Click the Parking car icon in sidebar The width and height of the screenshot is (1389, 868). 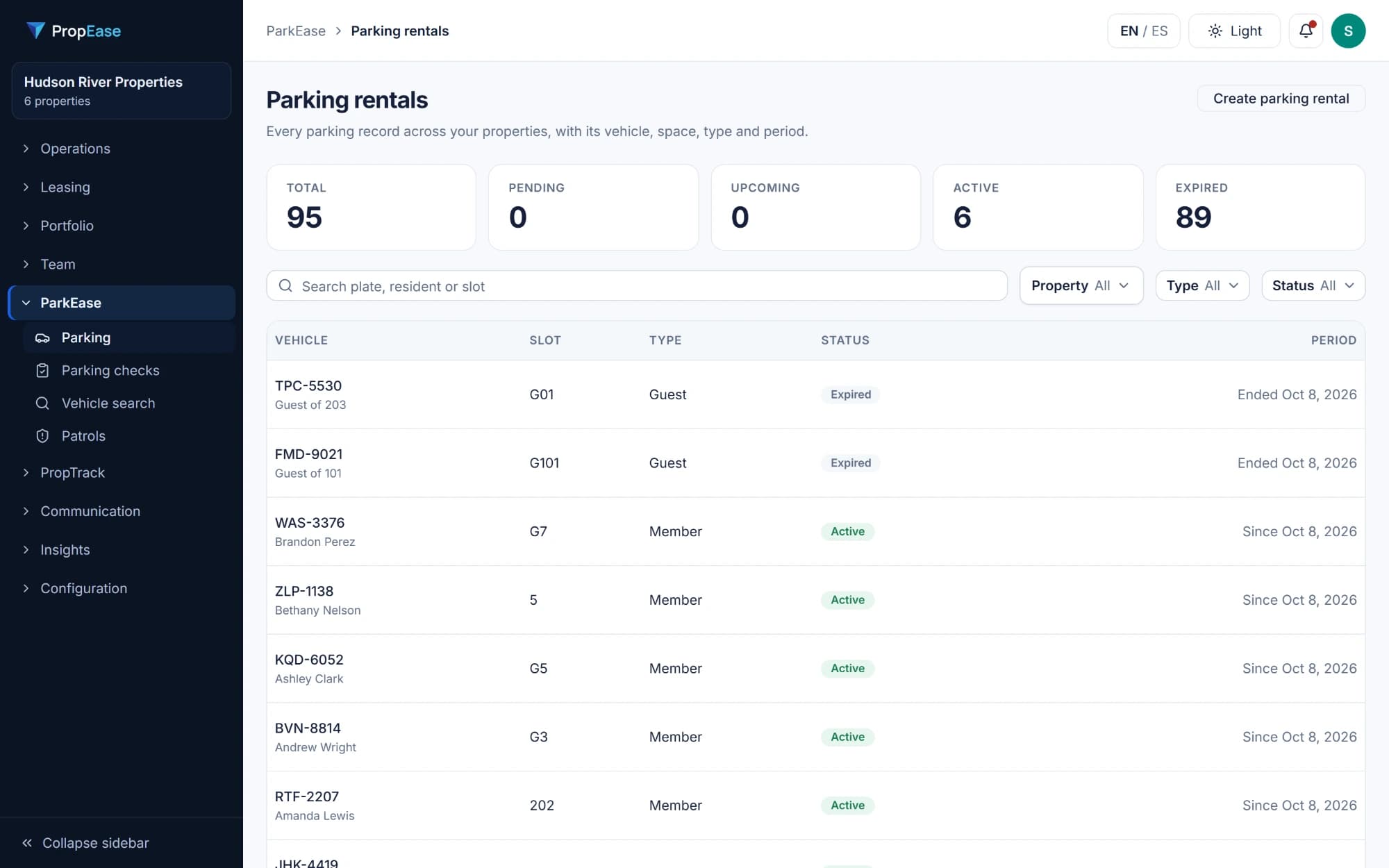pos(42,337)
